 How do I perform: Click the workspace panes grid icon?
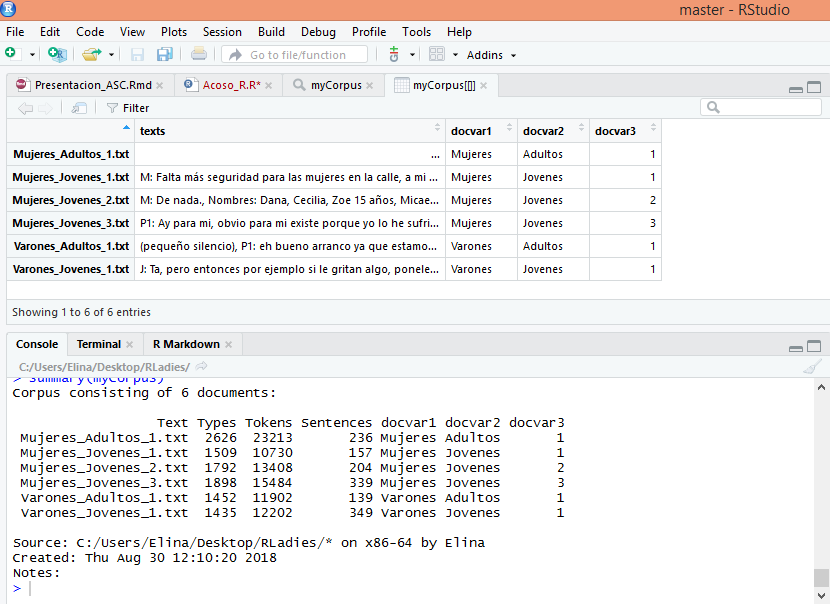[x=437, y=54]
